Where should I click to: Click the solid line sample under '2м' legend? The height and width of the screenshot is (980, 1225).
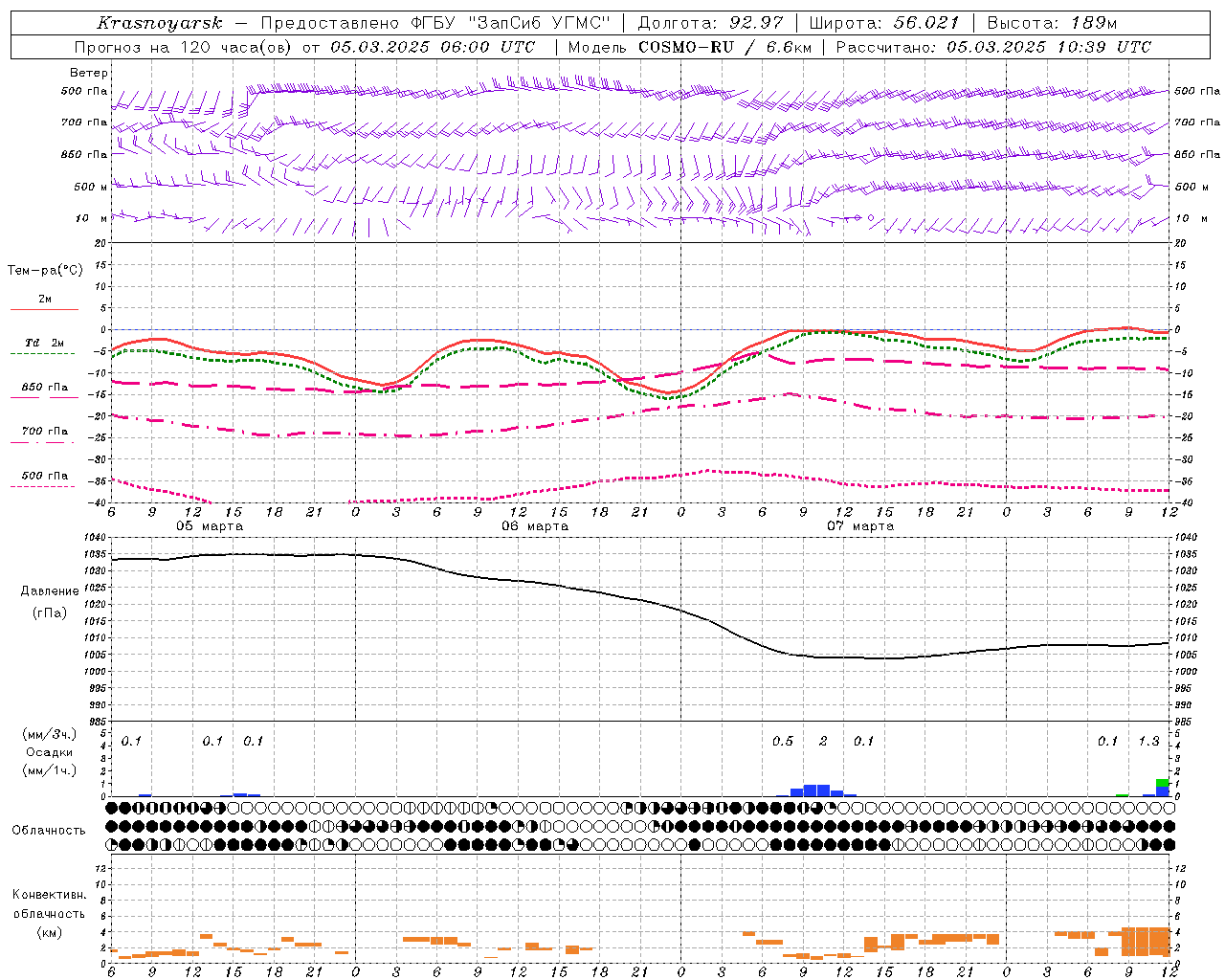pyautogui.click(x=43, y=310)
